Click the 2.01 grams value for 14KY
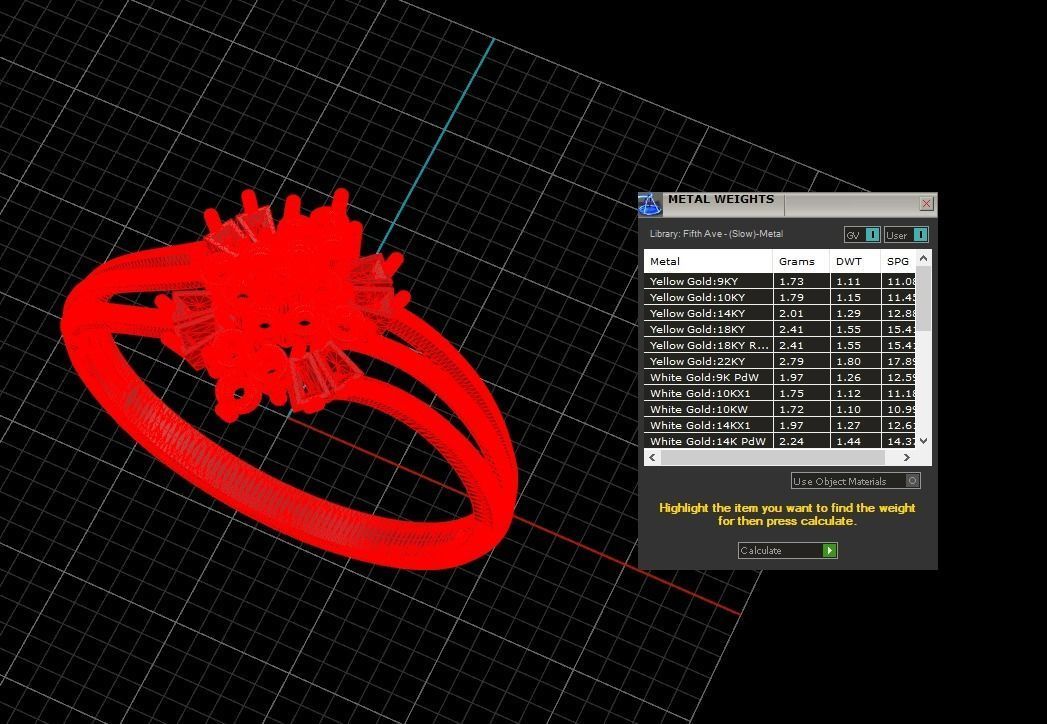The height and width of the screenshot is (724, 1047). click(791, 313)
